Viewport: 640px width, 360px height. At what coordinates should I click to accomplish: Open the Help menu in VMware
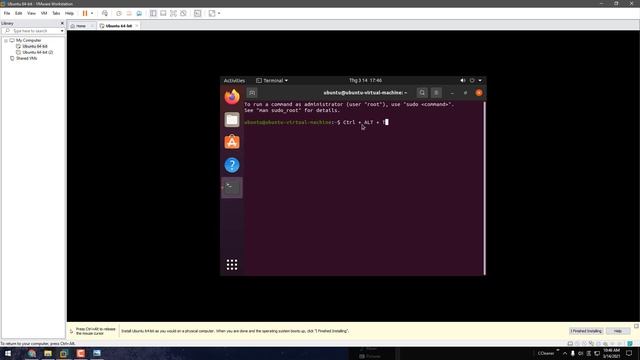click(69, 13)
